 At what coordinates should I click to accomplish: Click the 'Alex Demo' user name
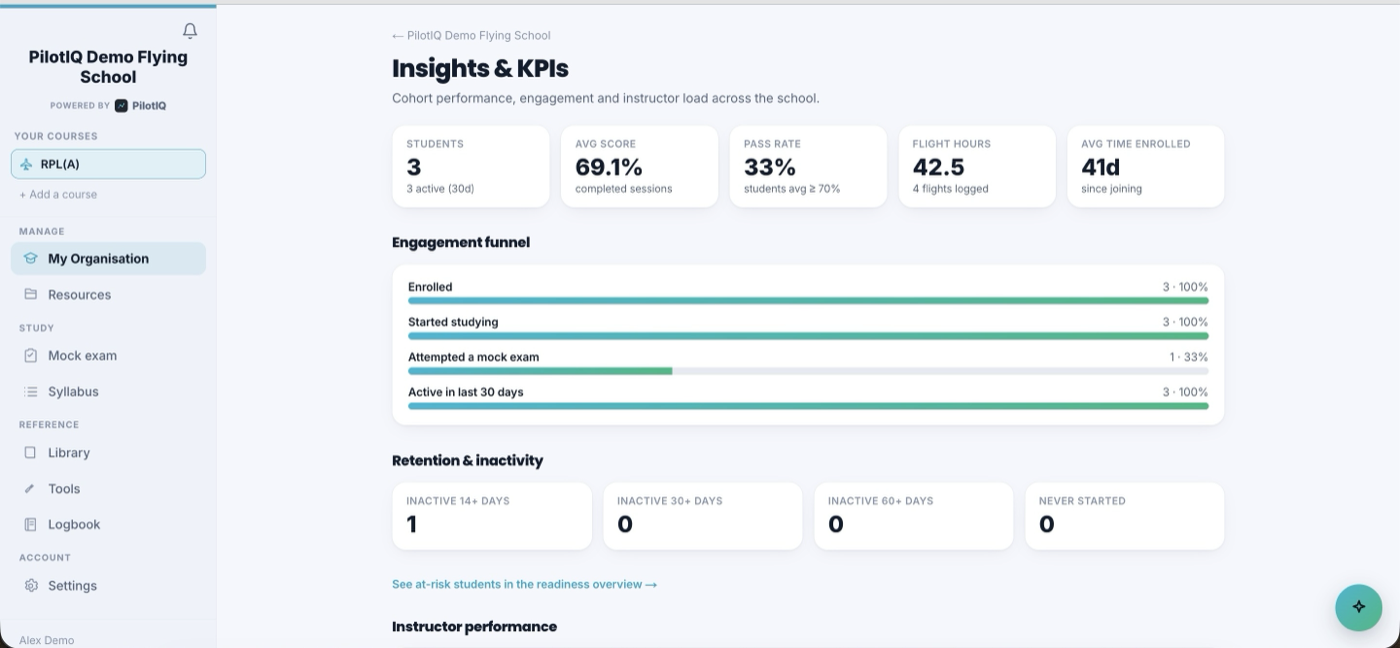tap(46, 640)
